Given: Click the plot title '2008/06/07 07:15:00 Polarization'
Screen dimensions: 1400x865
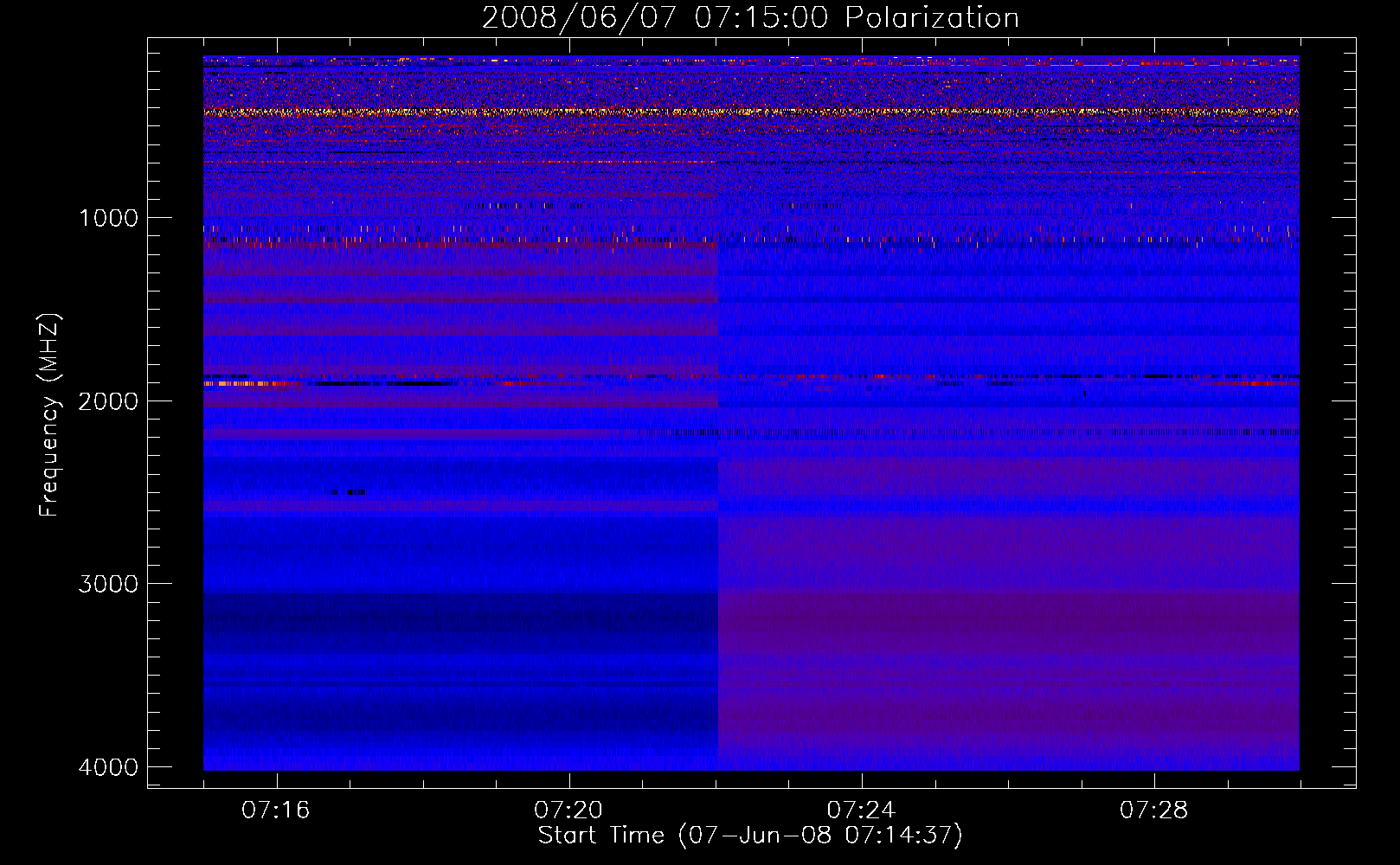Looking at the screenshot, I should point(750,18).
